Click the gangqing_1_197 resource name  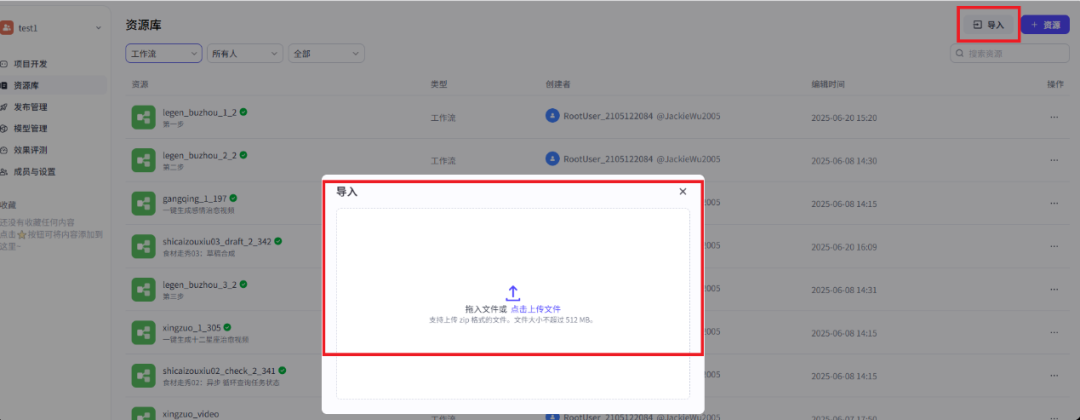pyautogui.click(x=195, y=198)
